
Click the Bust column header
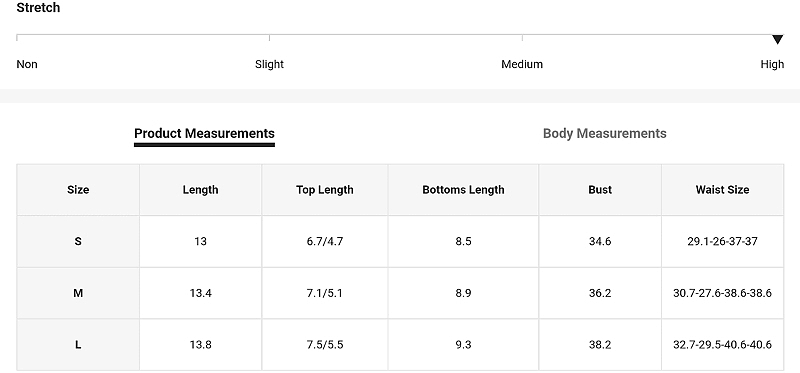pyautogui.click(x=600, y=190)
